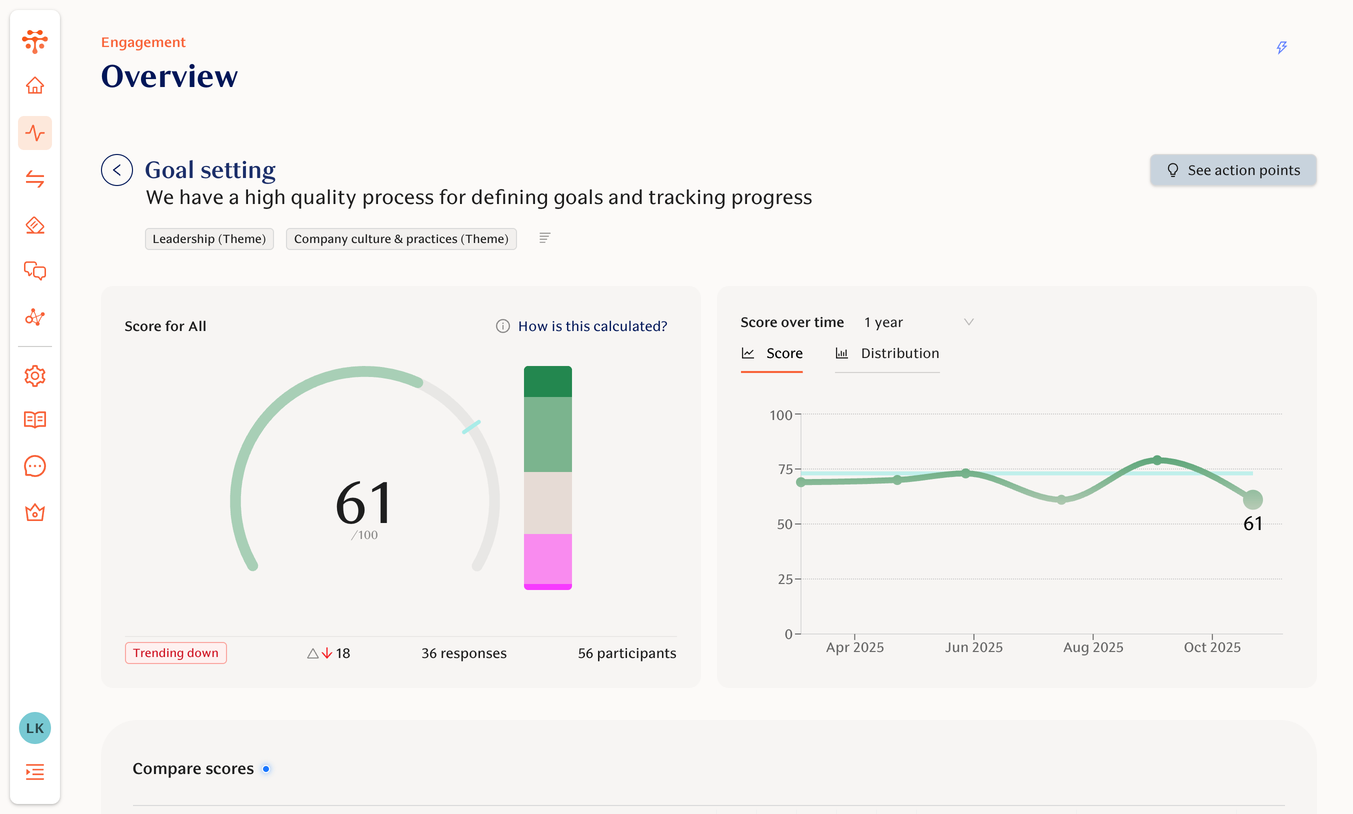
Task: Open the feedback exchange arrows icon
Action: point(35,179)
